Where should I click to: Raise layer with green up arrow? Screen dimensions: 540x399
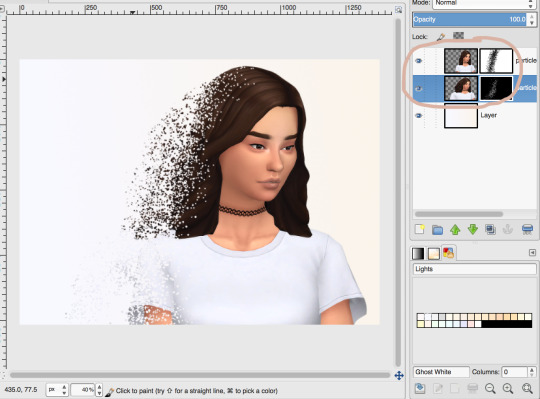[455, 230]
